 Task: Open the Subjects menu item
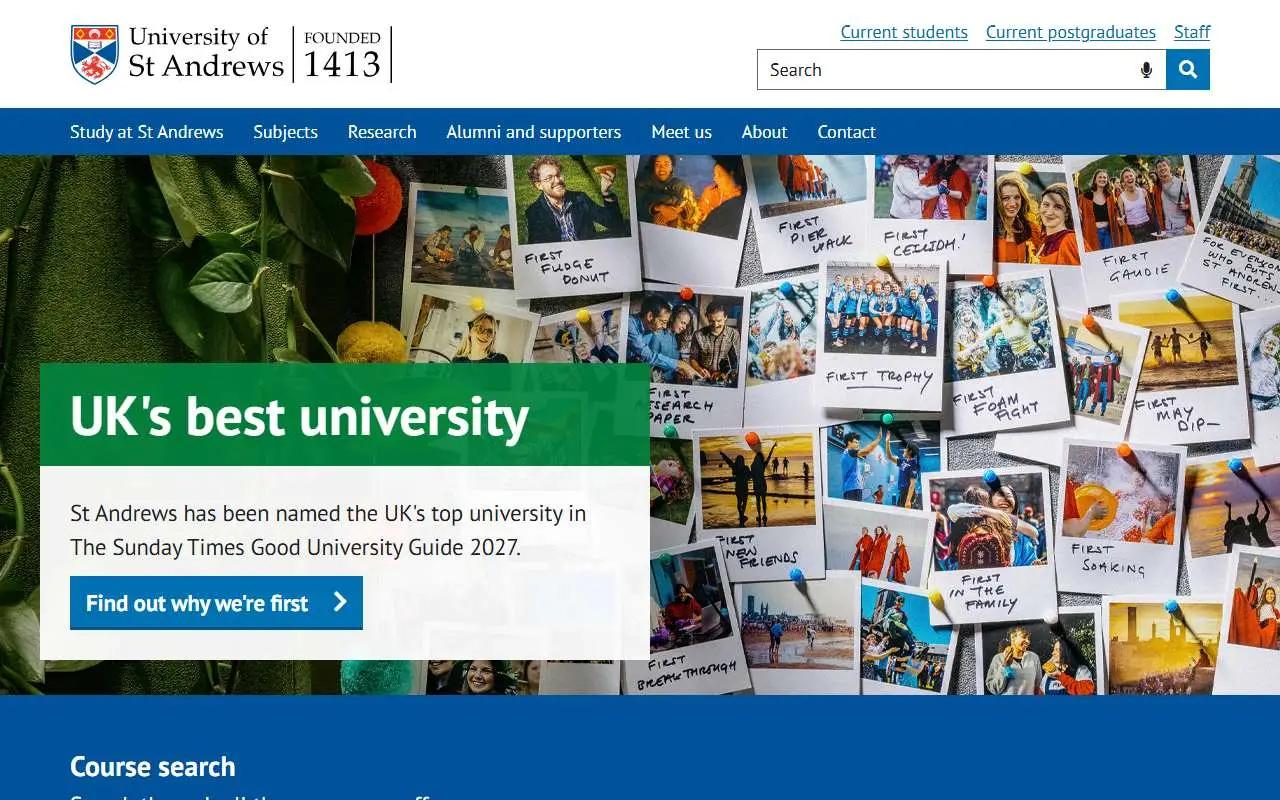click(x=285, y=132)
